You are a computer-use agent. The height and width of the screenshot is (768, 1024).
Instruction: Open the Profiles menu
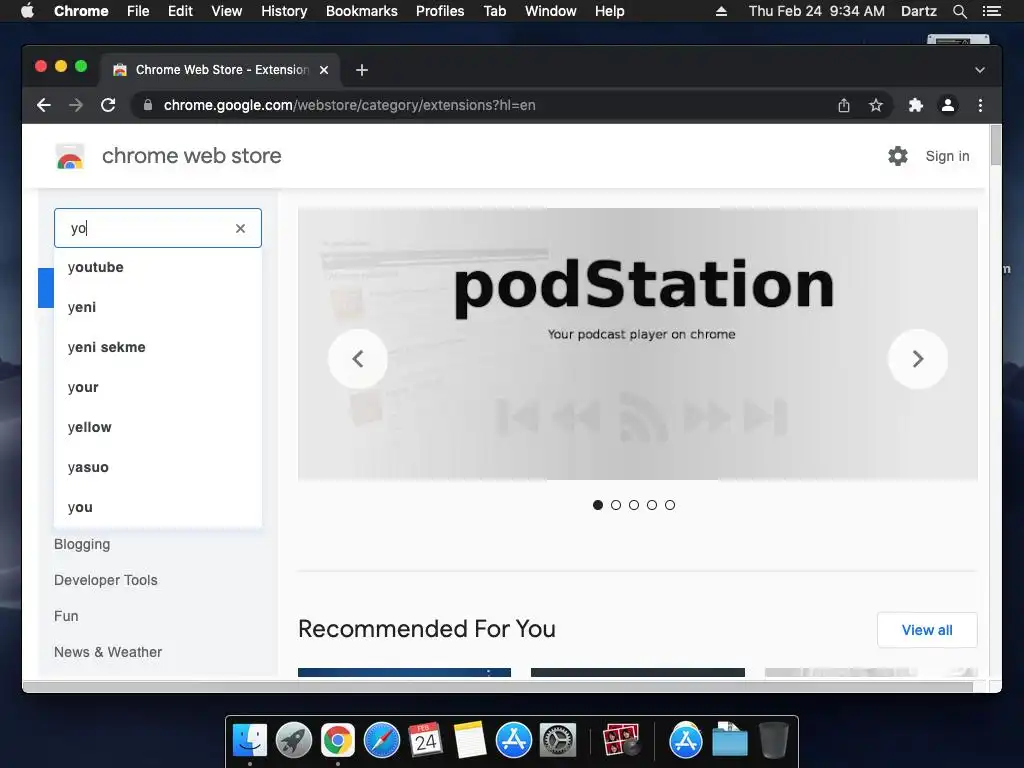[440, 11]
